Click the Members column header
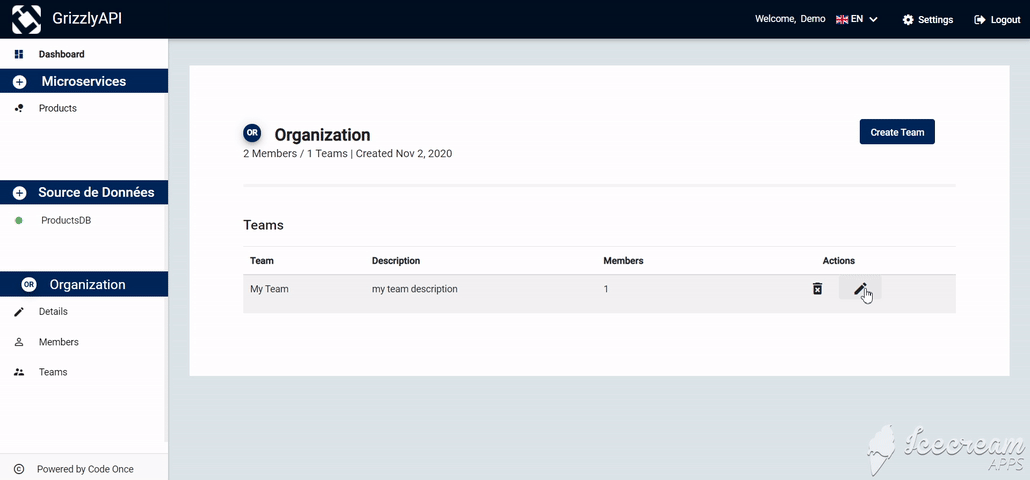The image size is (1030, 480). pyautogui.click(x=623, y=261)
